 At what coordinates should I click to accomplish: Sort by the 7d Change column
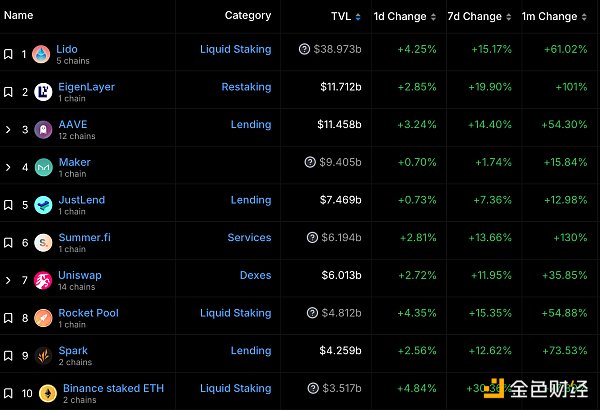pos(473,16)
